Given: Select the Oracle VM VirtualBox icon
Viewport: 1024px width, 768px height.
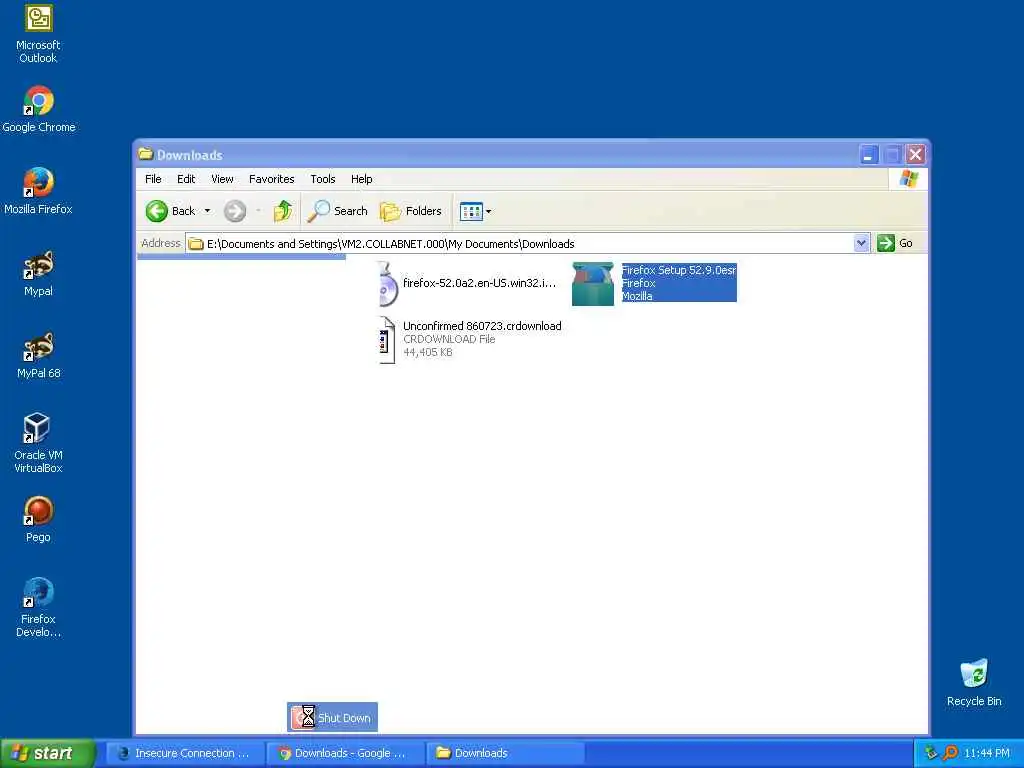Looking at the screenshot, I should 38,443.
